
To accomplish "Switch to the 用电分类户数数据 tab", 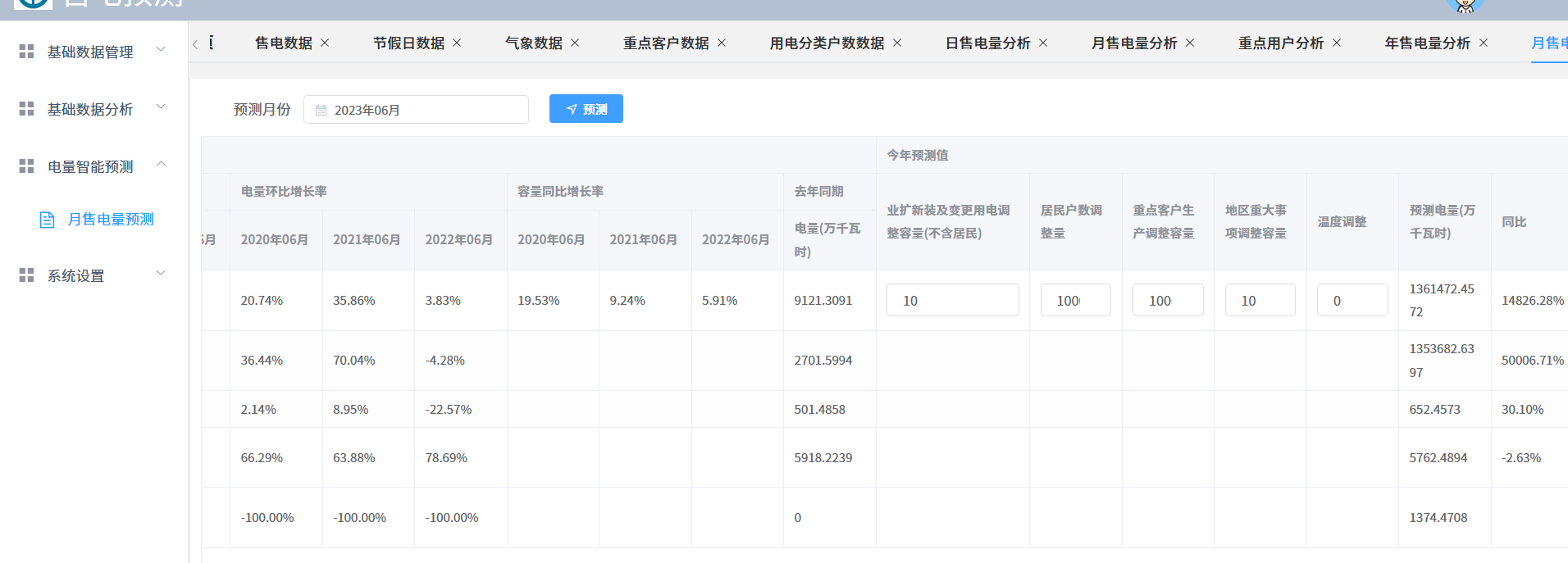I will pyautogui.click(x=826, y=43).
